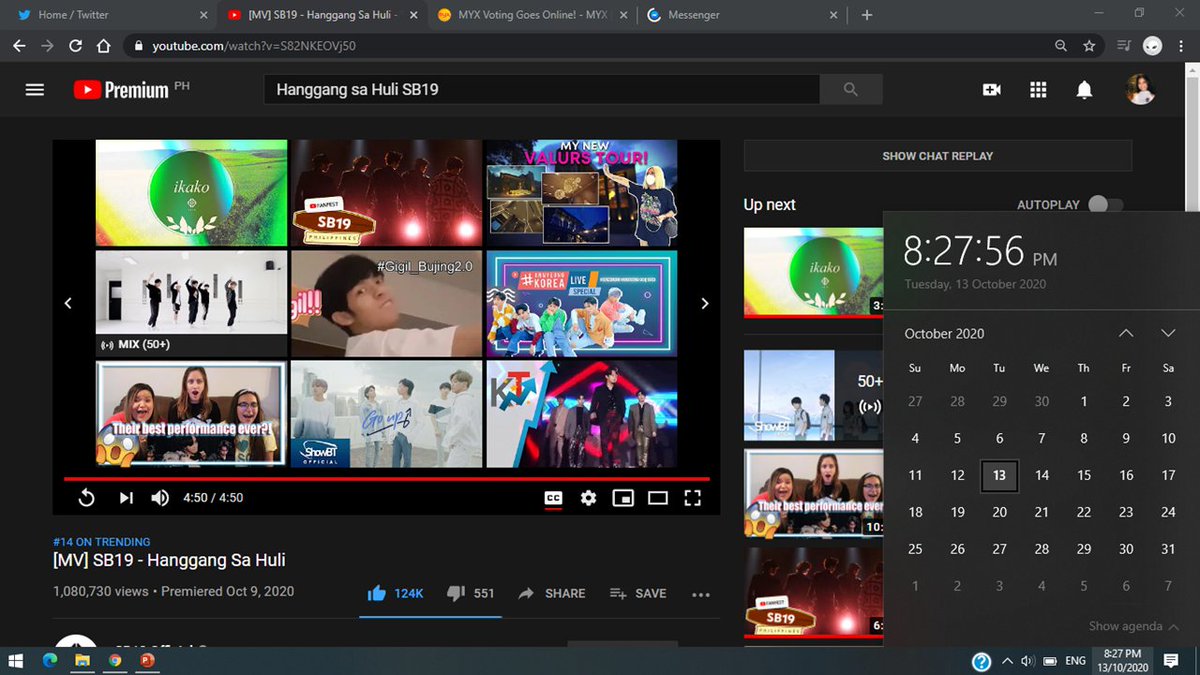1200x675 pixels.
Task: Open the YouTube account avatar menu
Action: pos(1140,90)
